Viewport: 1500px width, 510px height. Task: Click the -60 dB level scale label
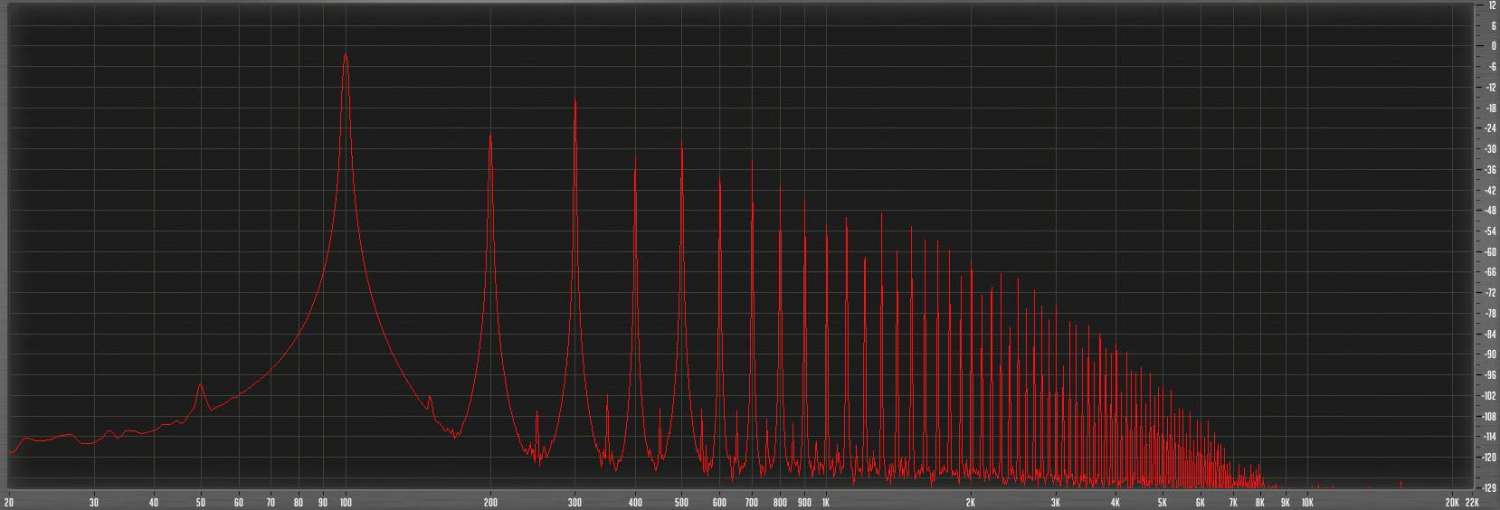tap(1491, 252)
